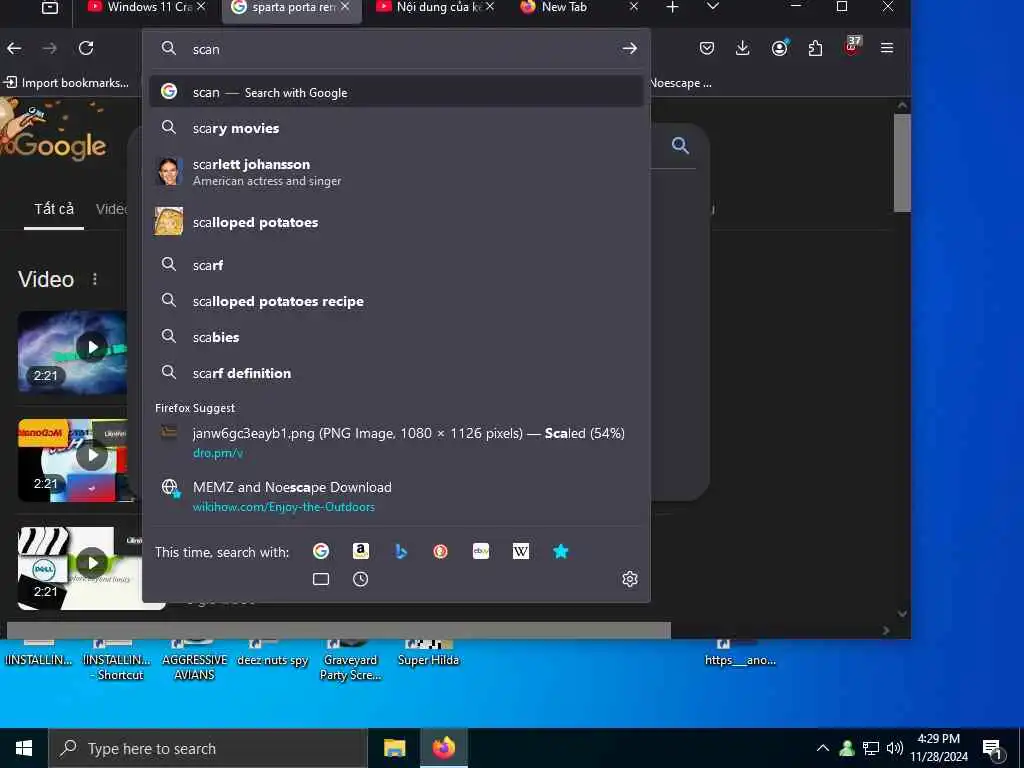This screenshot has height=768, width=1024.
Task: Open the Downloads panel
Action: tap(743, 48)
